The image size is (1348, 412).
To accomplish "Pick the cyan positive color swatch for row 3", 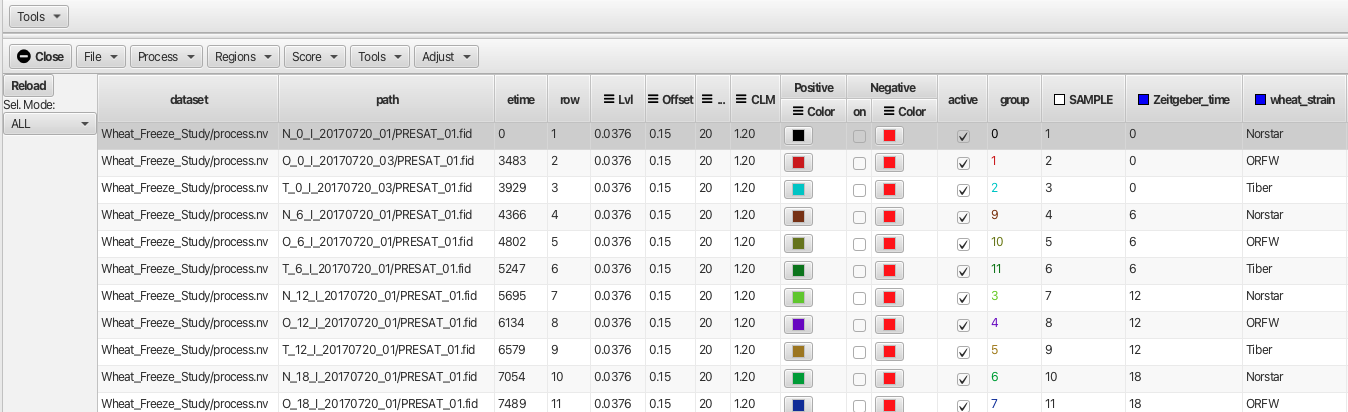I will click(798, 189).
